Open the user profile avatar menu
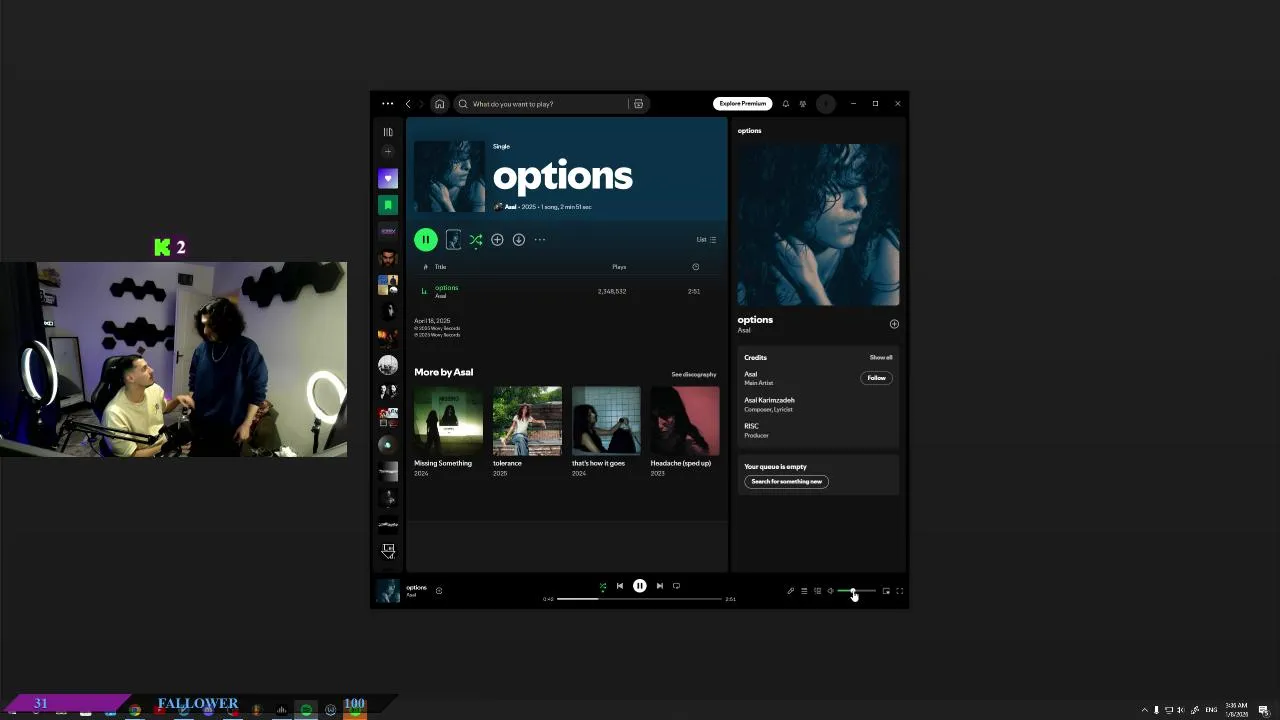The image size is (1280, 720). (826, 104)
